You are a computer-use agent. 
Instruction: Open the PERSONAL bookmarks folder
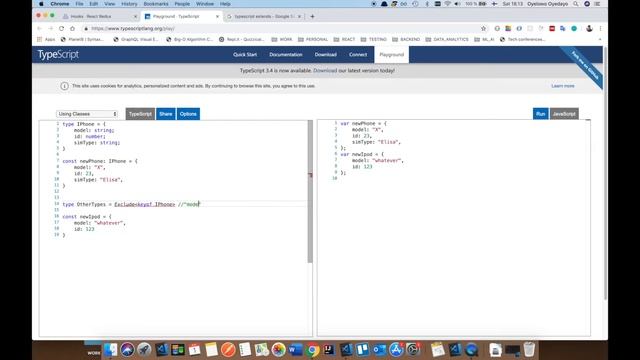pyautogui.click(x=313, y=40)
